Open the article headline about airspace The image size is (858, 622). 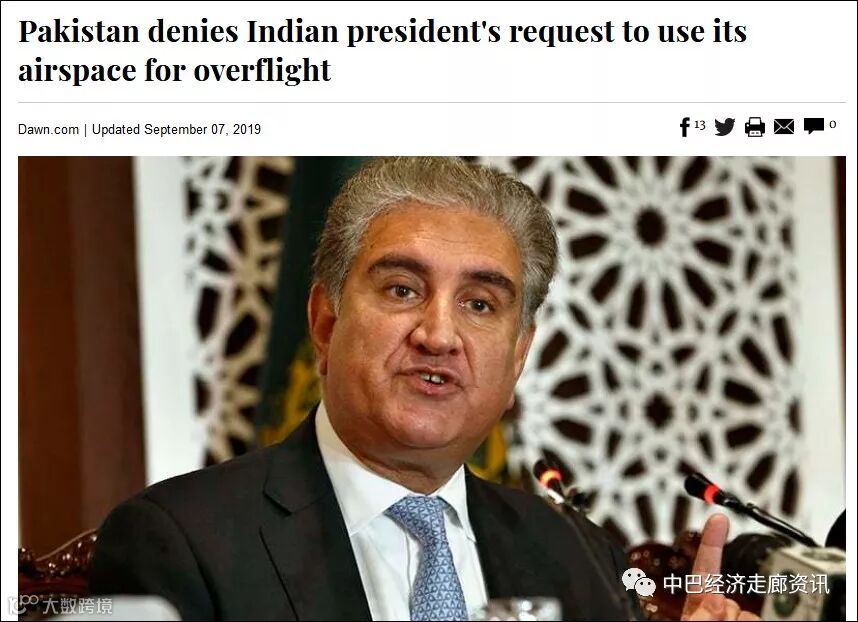click(382, 51)
